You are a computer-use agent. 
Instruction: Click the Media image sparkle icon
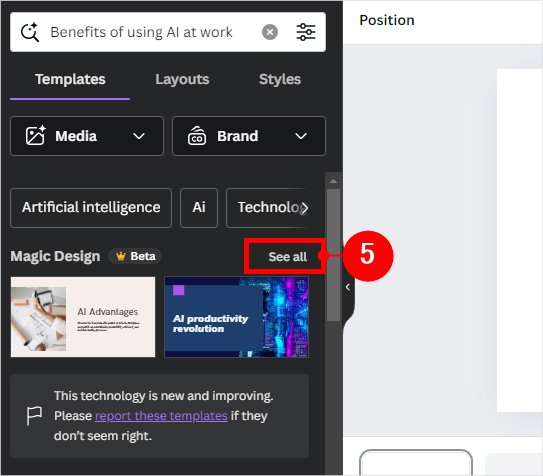(x=35, y=135)
